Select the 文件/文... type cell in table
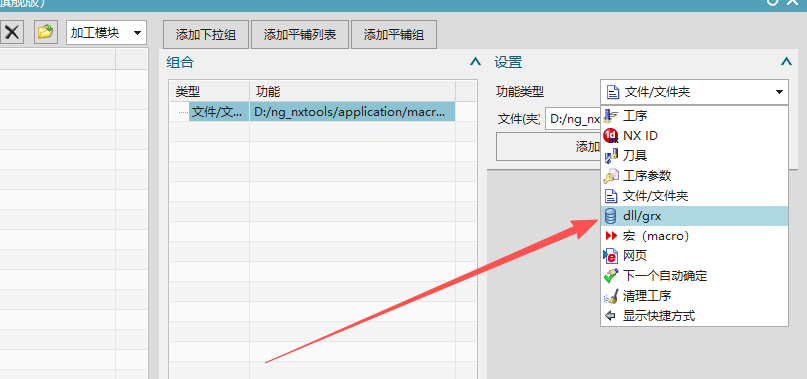Image resolution: width=807 pixels, height=379 pixels. [219, 112]
